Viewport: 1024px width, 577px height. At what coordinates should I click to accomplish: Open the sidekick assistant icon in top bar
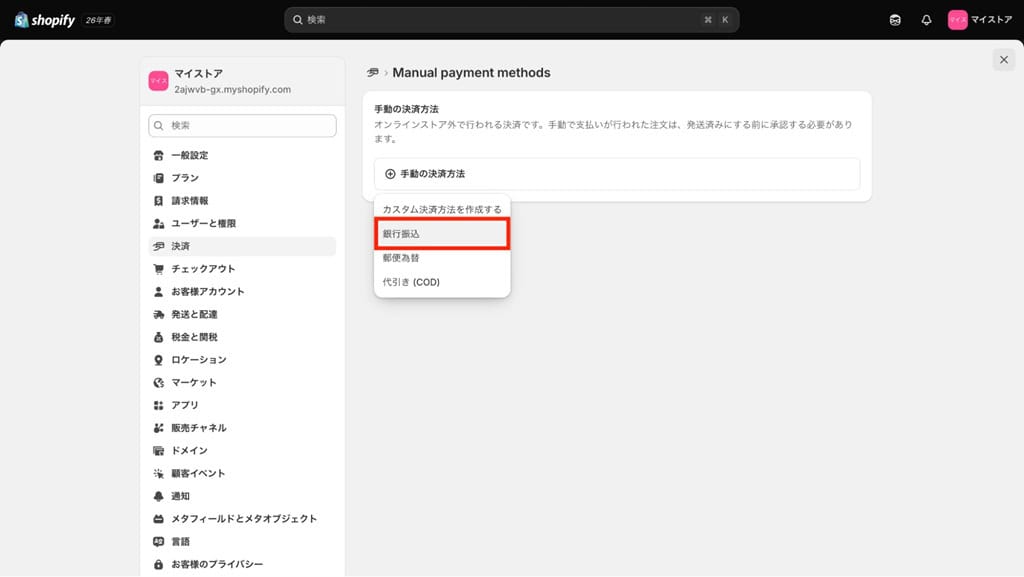895,20
